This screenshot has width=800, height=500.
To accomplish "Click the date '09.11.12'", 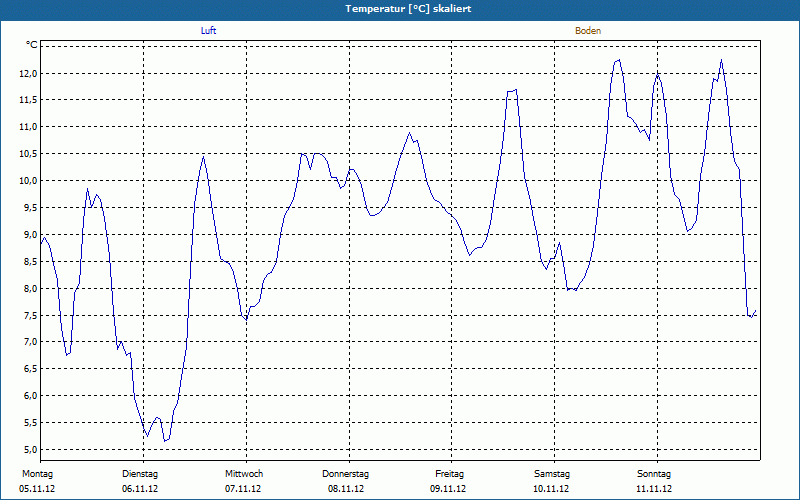I will coord(448,489).
